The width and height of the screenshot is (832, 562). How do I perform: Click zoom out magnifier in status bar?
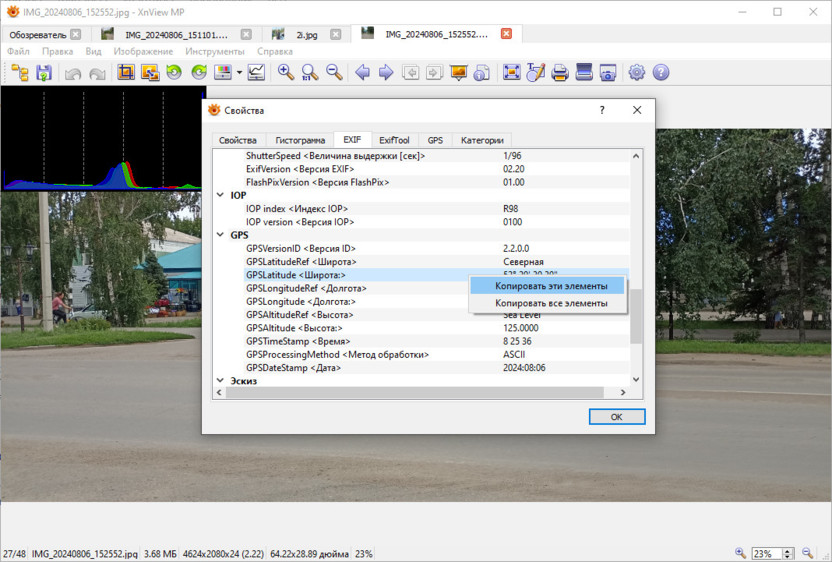[741, 553]
